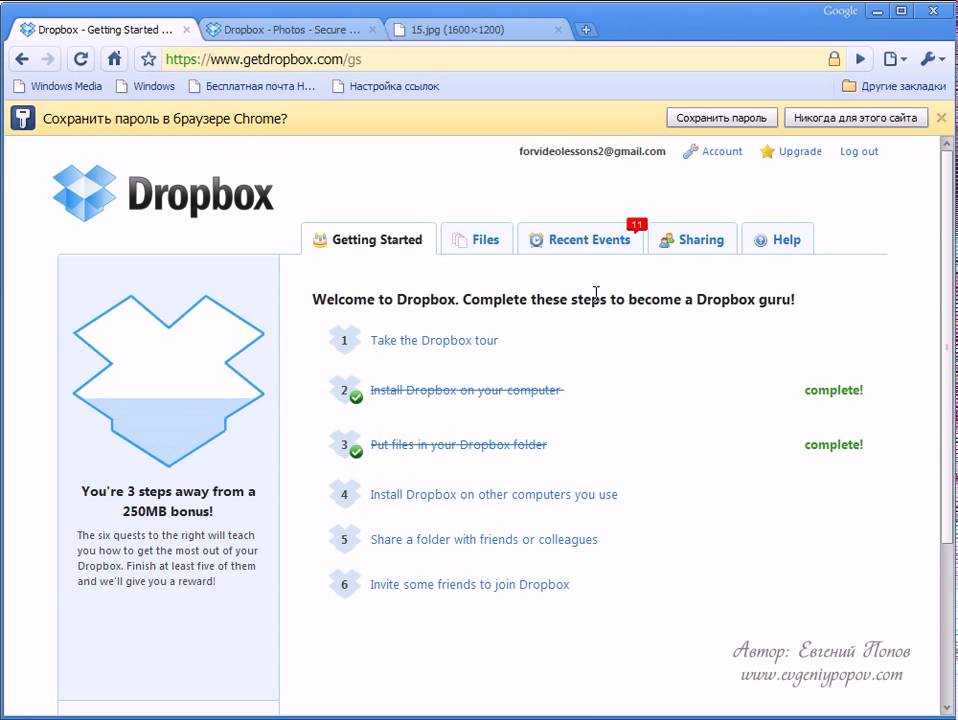Click Share a folder with friends link

click(484, 540)
